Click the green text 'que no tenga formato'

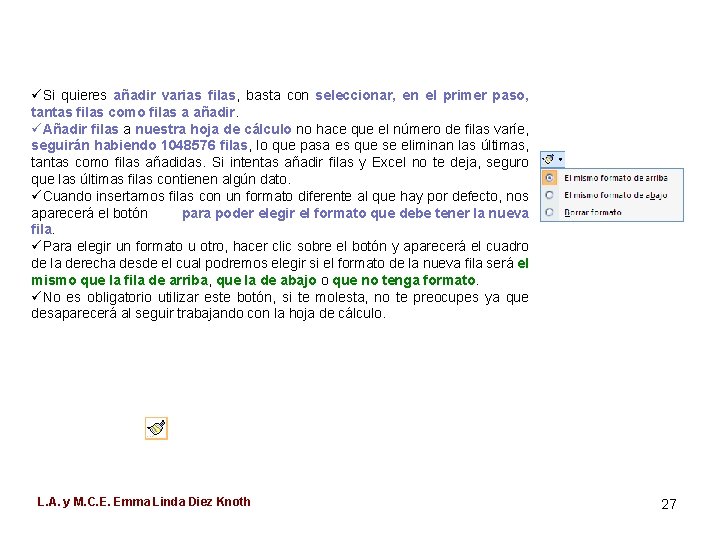(404, 280)
